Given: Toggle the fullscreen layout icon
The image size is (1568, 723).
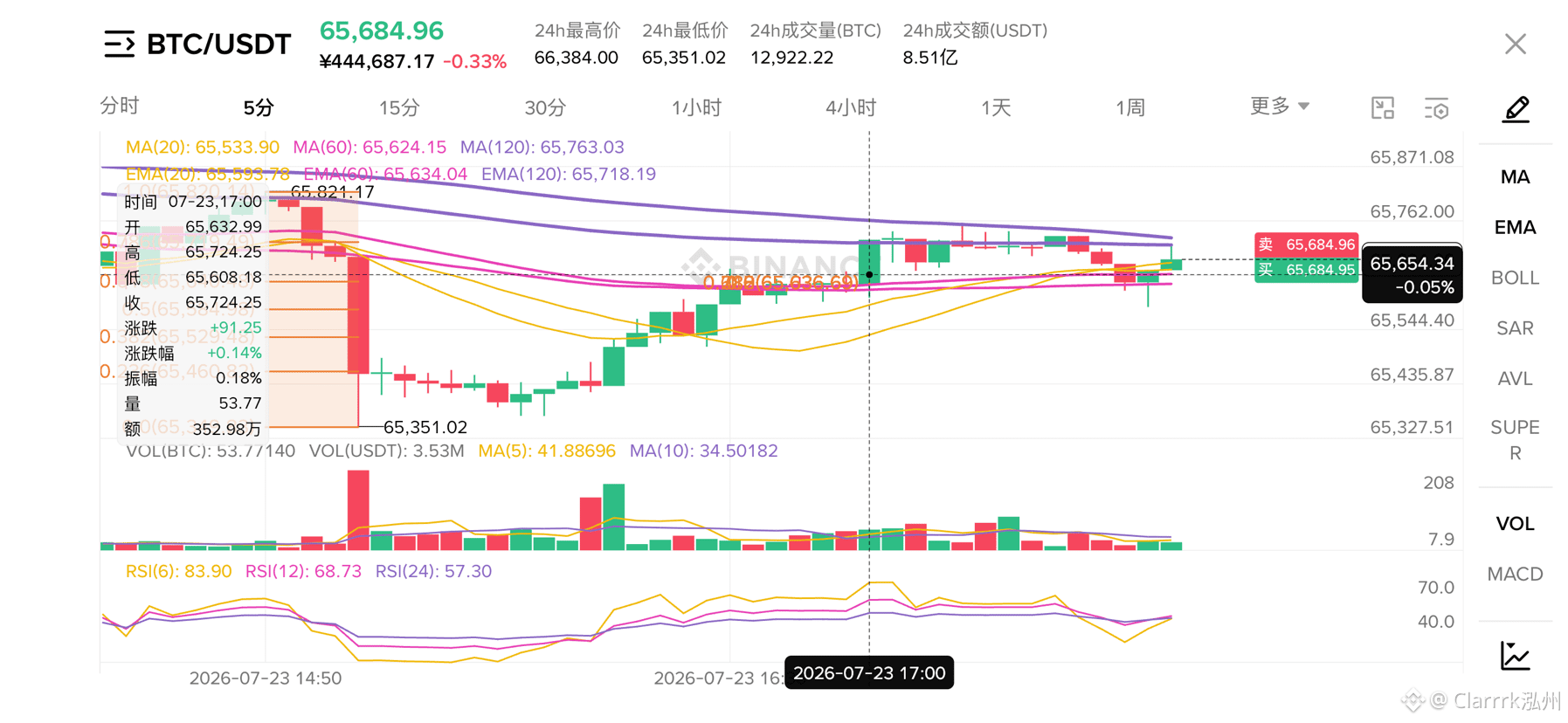Looking at the screenshot, I should click(1383, 108).
